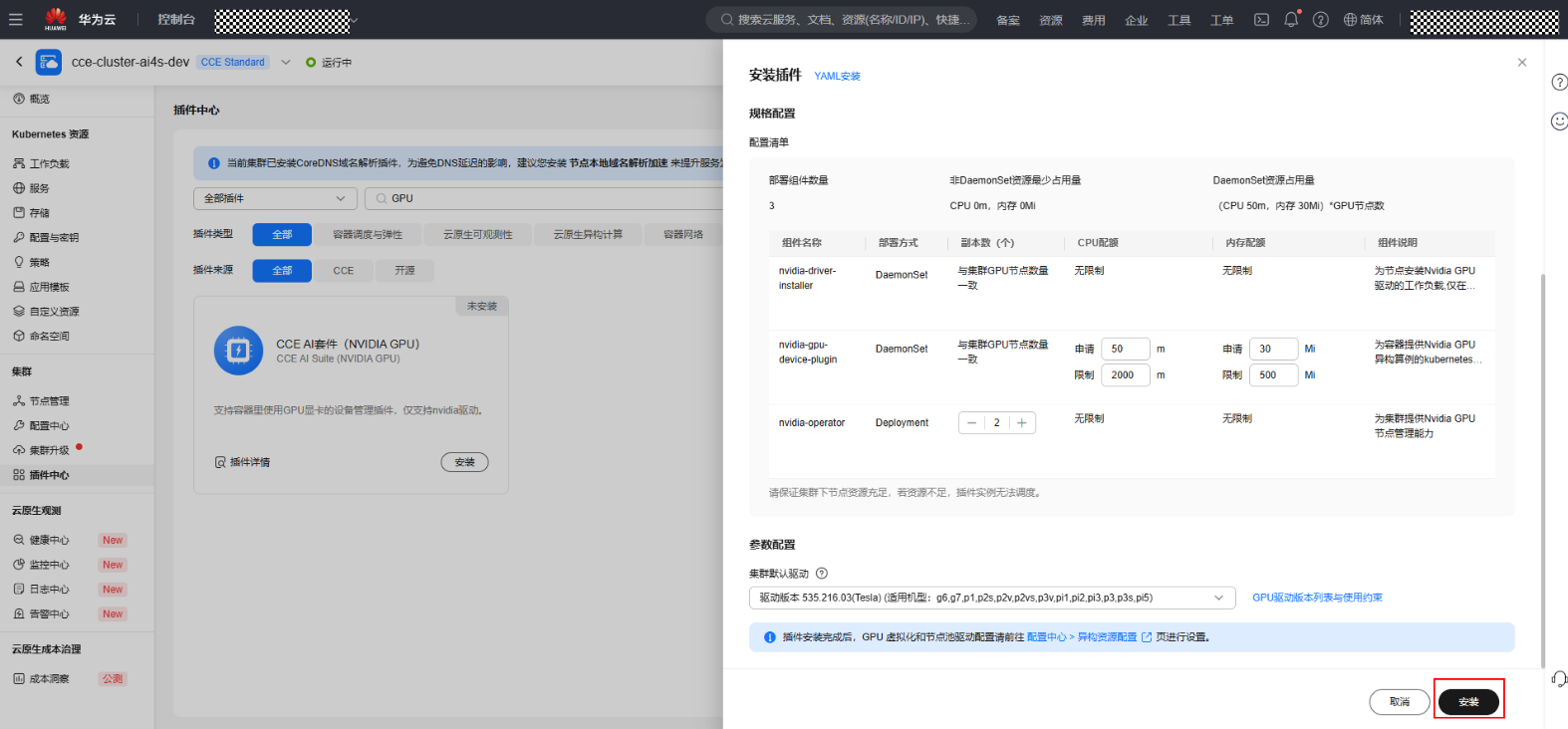
Task: Decrease nvidia-operator replica count
Action: pyautogui.click(x=972, y=423)
